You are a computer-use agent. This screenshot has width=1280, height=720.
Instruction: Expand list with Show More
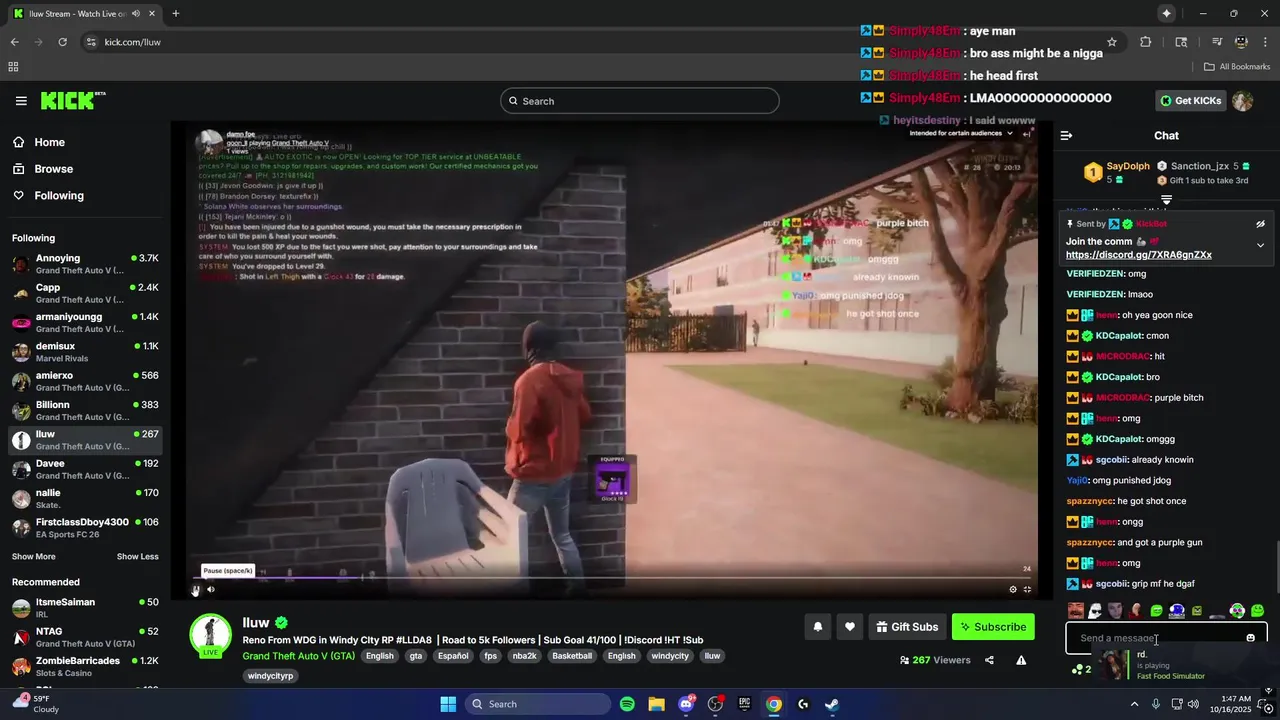tap(34, 556)
